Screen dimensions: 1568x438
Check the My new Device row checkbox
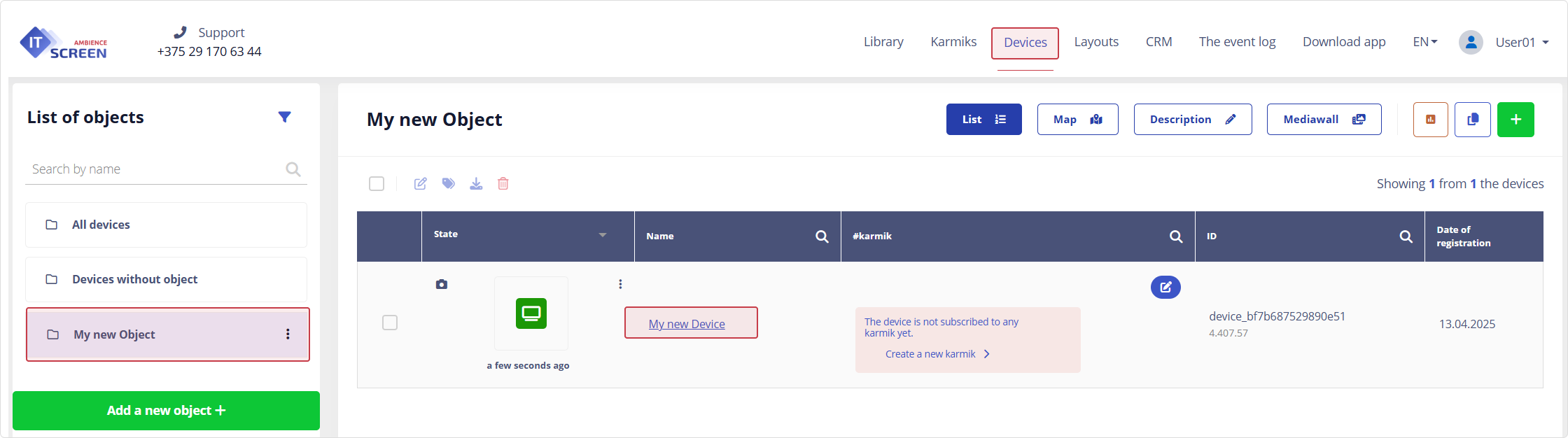(x=390, y=323)
